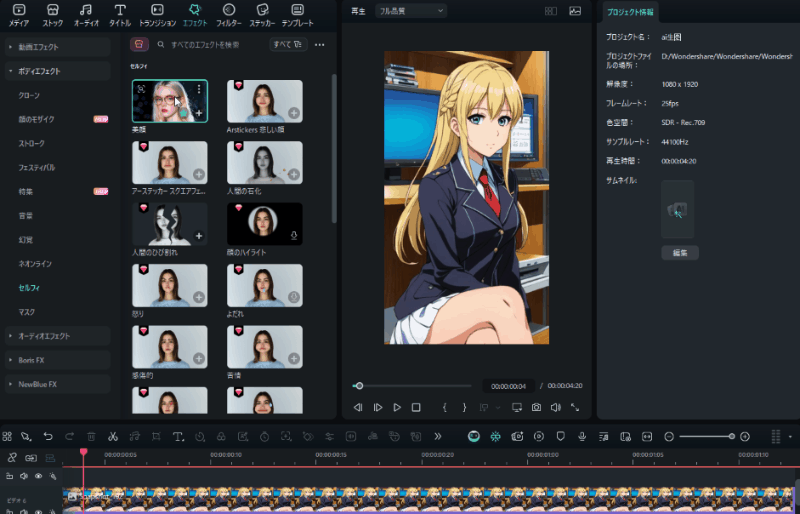Image resolution: width=800 pixels, height=514 pixels.
Task: Click the play button under the preview
Action: [397, 407]
